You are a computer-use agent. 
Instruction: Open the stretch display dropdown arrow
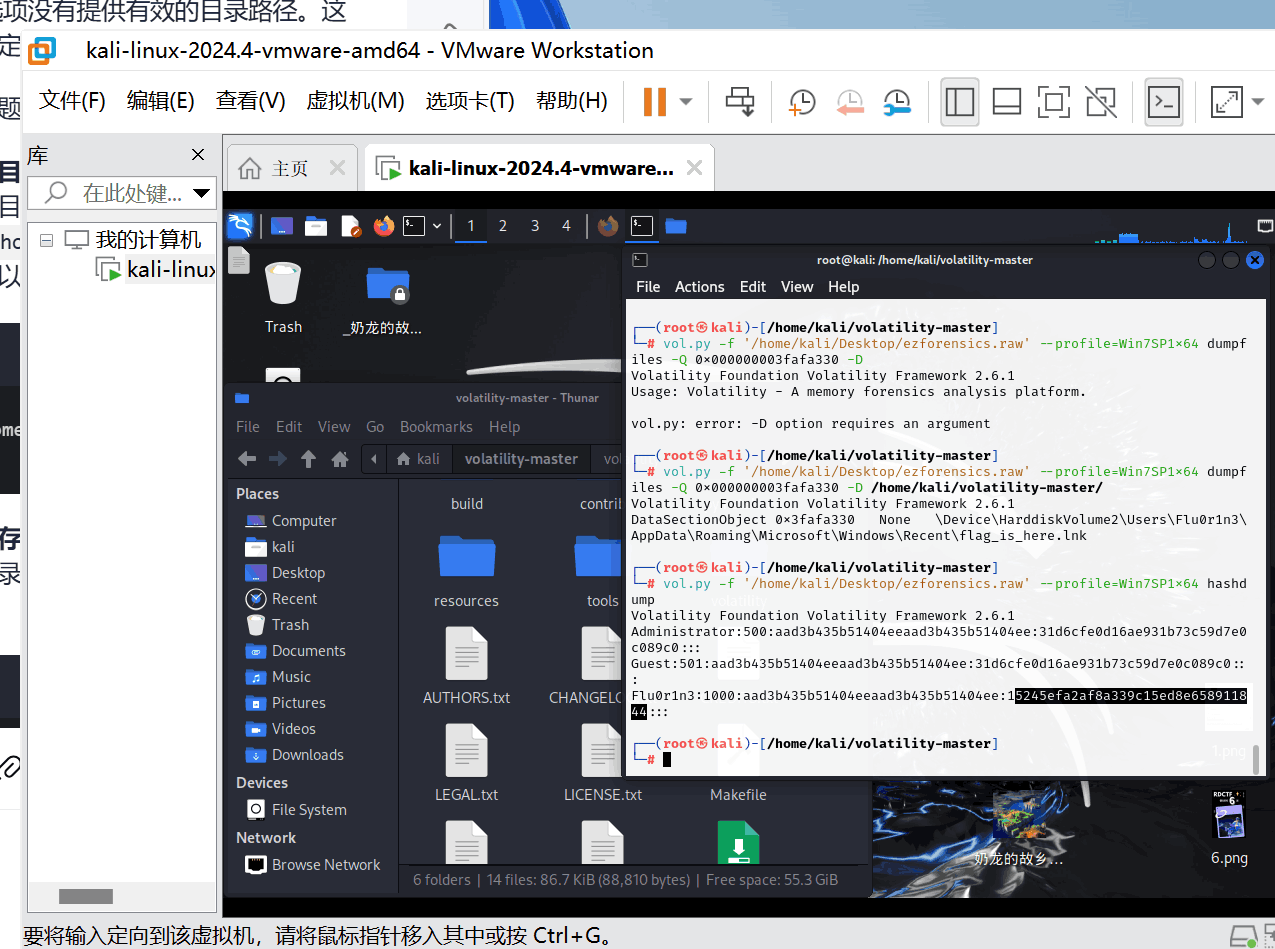tap(1257, 101)
